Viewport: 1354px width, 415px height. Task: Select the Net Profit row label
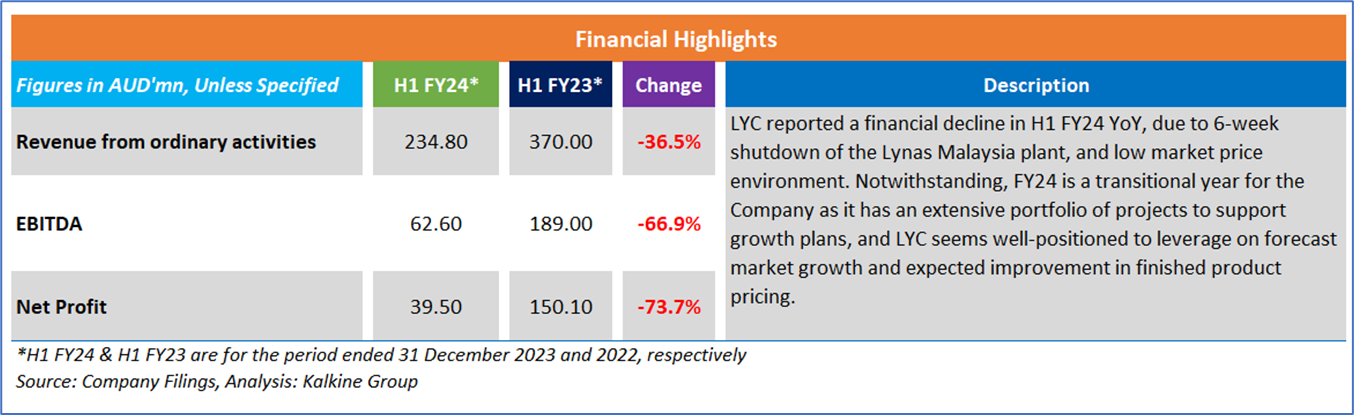tap(62, 307)
